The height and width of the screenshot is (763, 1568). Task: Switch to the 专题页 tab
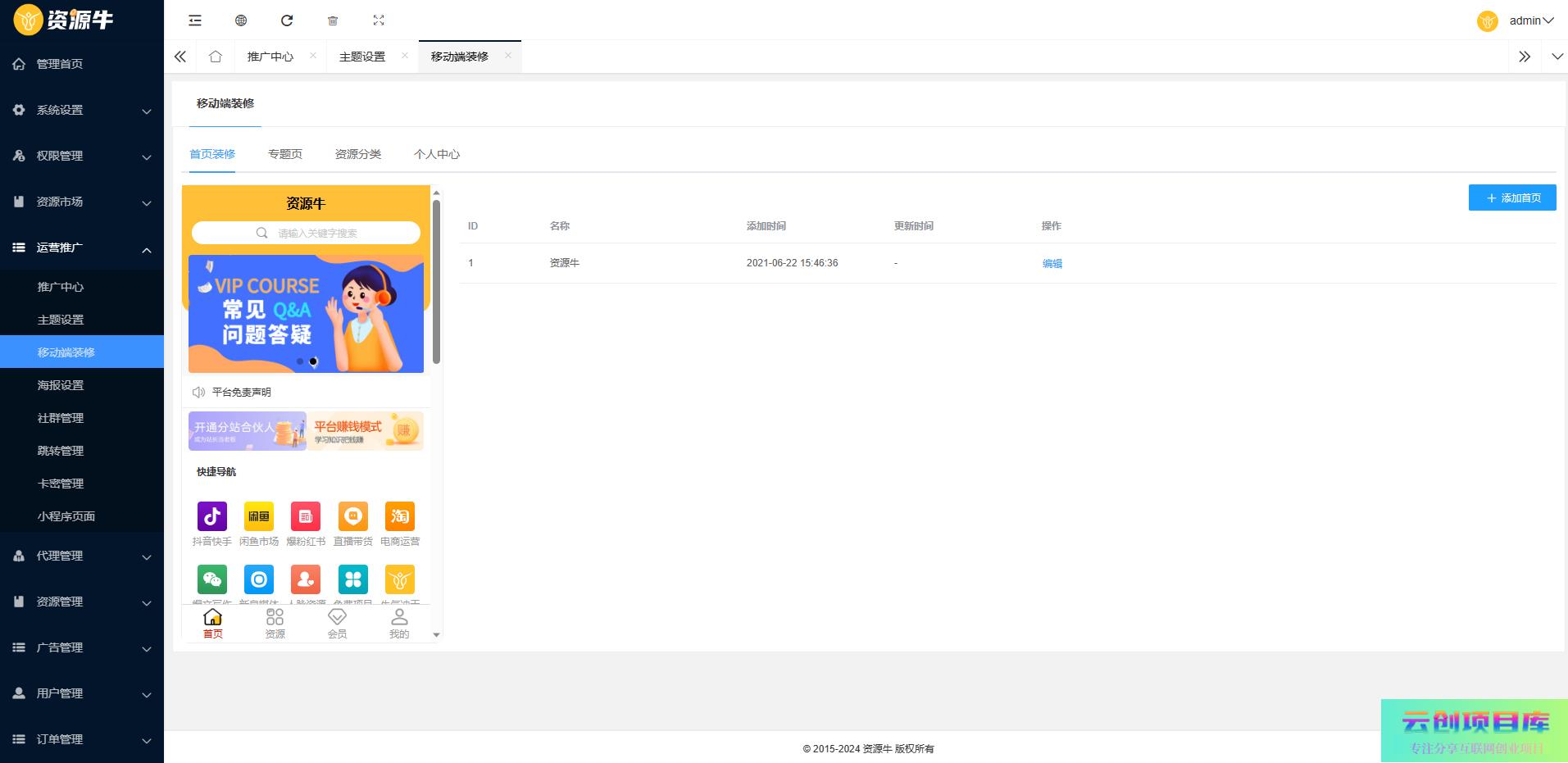[x=285, y=154]
